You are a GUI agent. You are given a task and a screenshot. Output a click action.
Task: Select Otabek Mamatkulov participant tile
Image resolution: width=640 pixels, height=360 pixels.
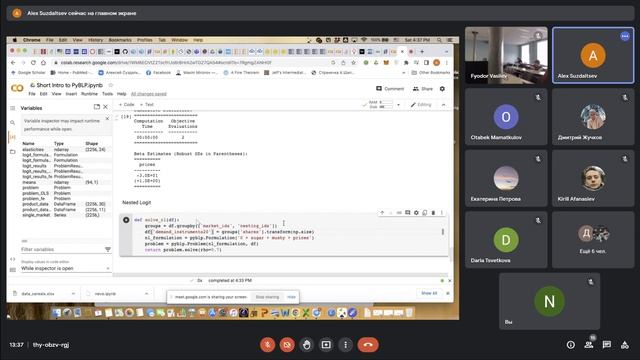[506, 117]
